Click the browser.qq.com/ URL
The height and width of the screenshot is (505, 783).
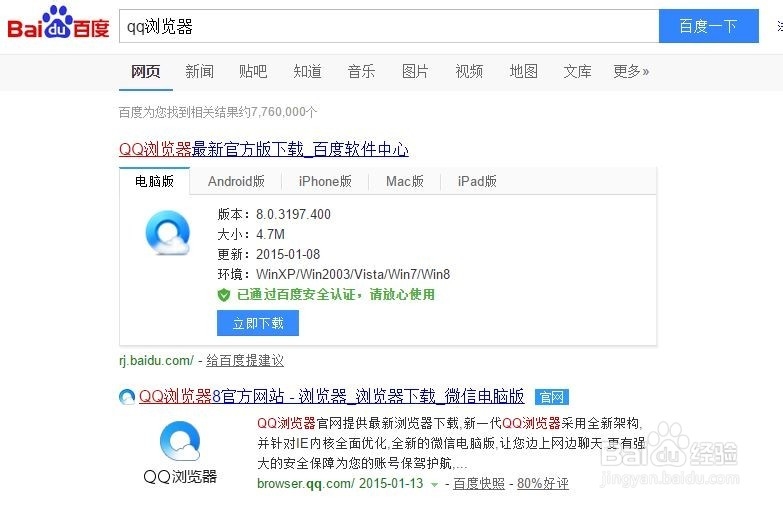[306, 484]
